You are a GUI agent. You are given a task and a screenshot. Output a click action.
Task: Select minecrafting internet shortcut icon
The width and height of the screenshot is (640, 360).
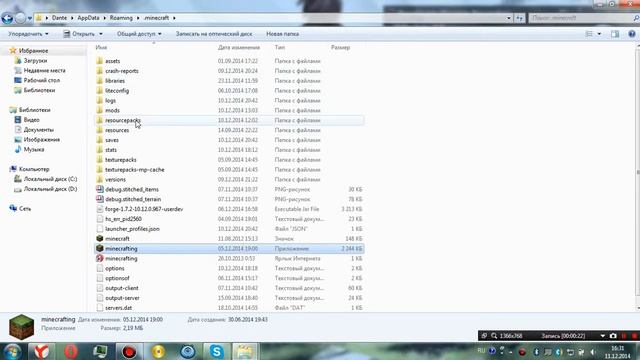(100, 258)
